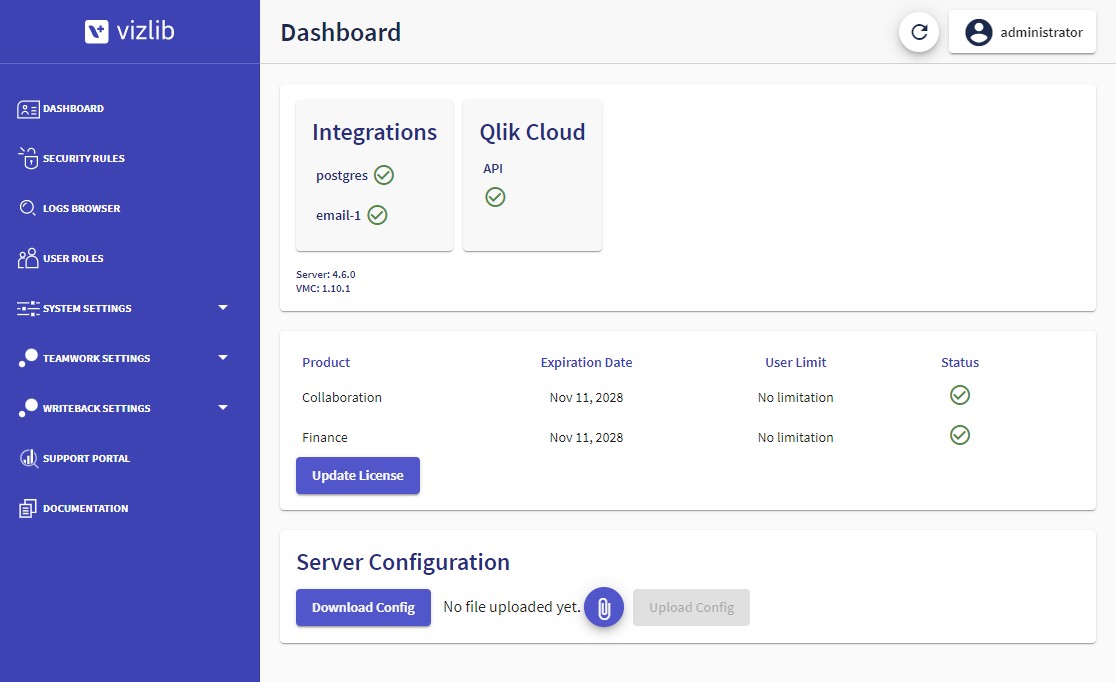The width and height of the screenshot is (1116, 682).
Task: Click the Teamwork Settings icon
Action: 28,358
